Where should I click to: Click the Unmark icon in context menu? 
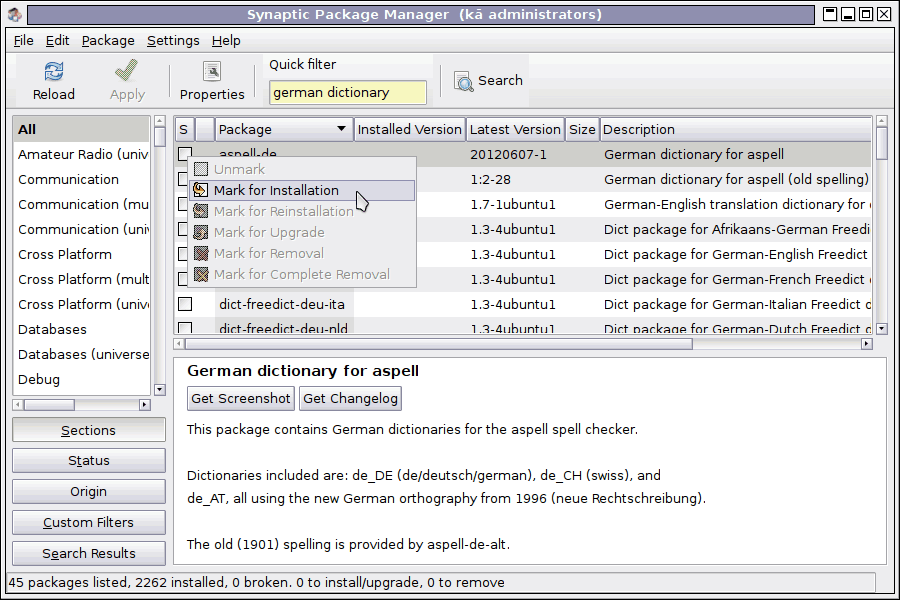coord(200,169)
